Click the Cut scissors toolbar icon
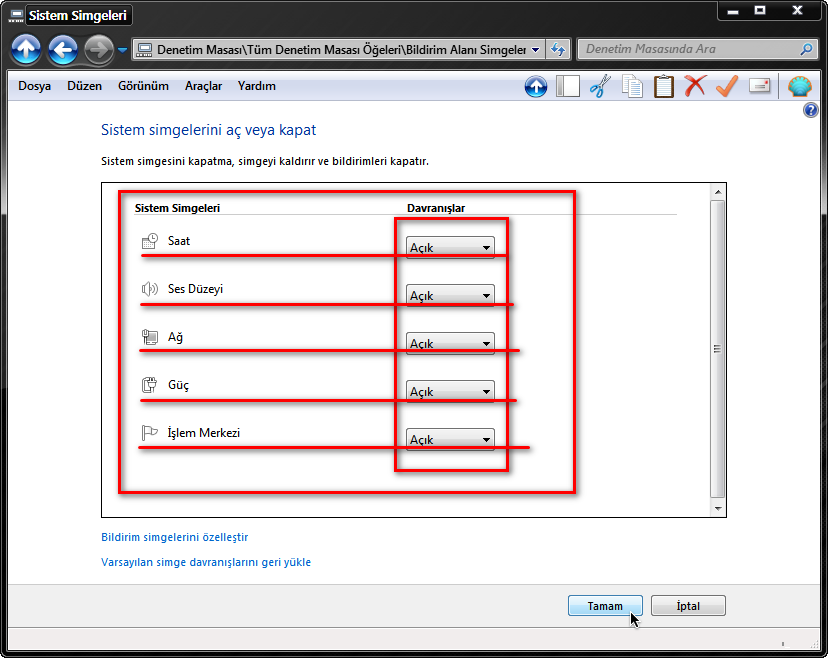The height and width of the screenshot is (658, 828). (600, 86)
